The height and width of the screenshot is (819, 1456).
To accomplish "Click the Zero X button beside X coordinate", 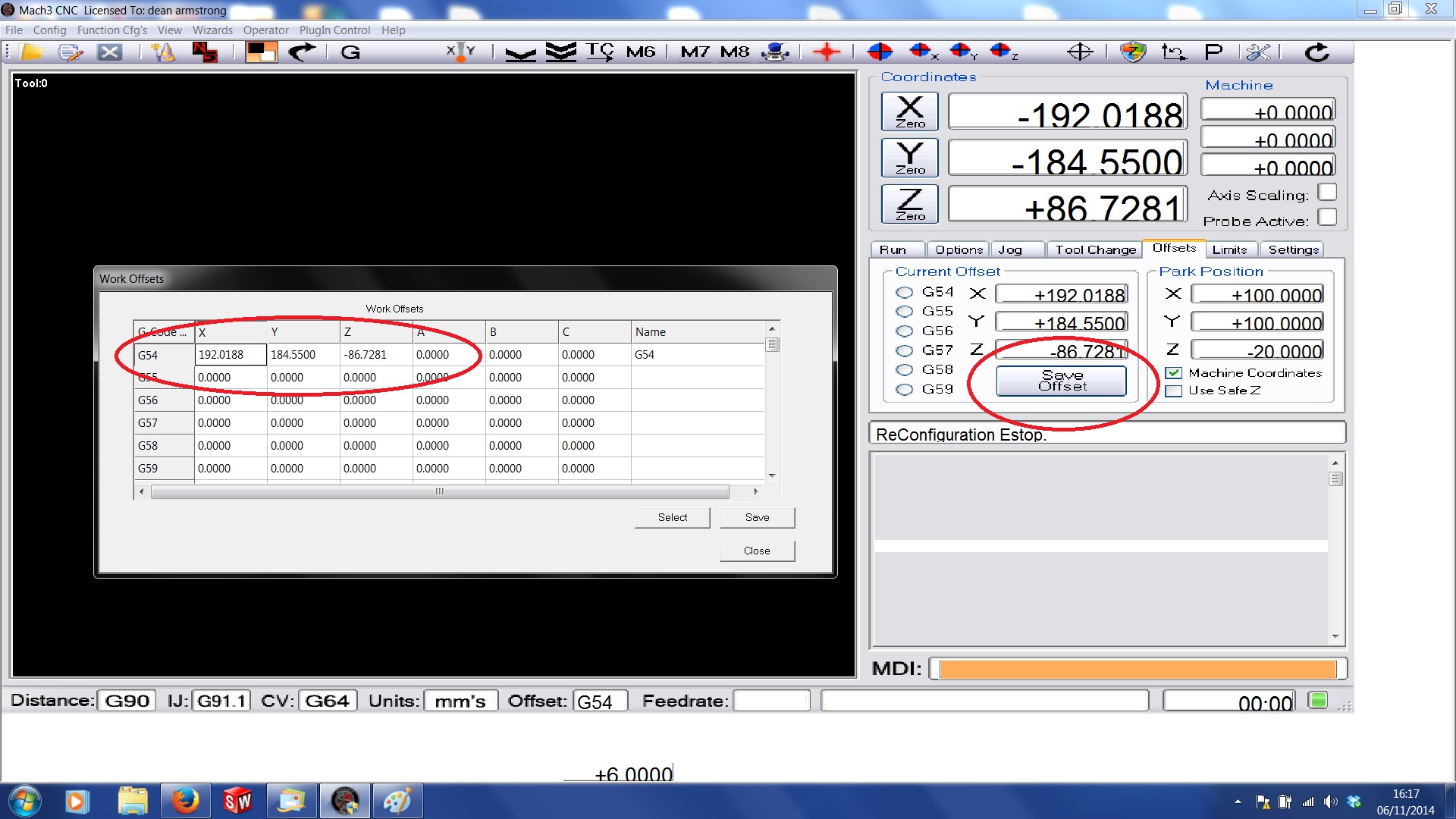I will pos(909,112).
